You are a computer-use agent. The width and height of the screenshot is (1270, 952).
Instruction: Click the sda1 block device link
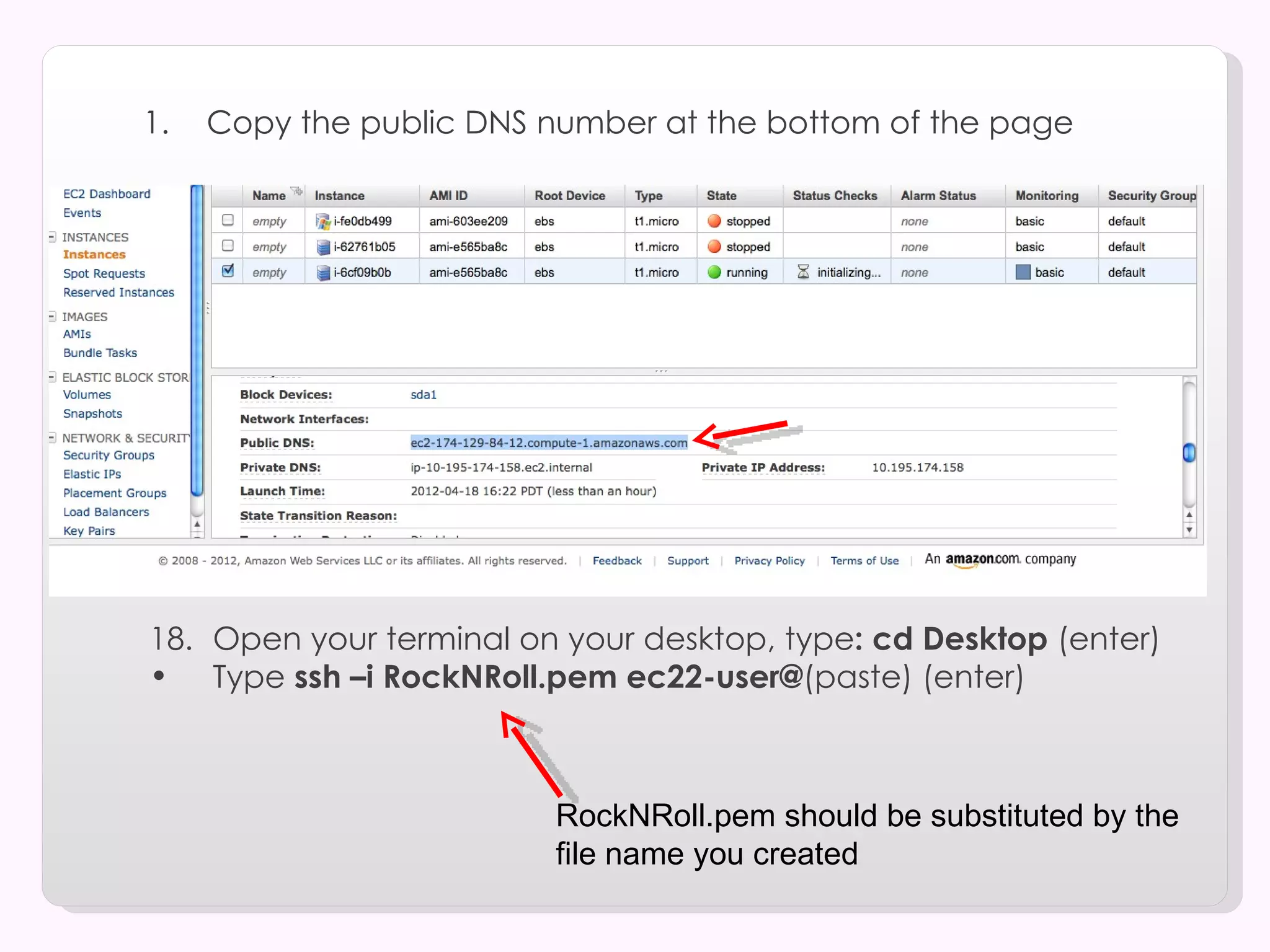coord(424,395)
